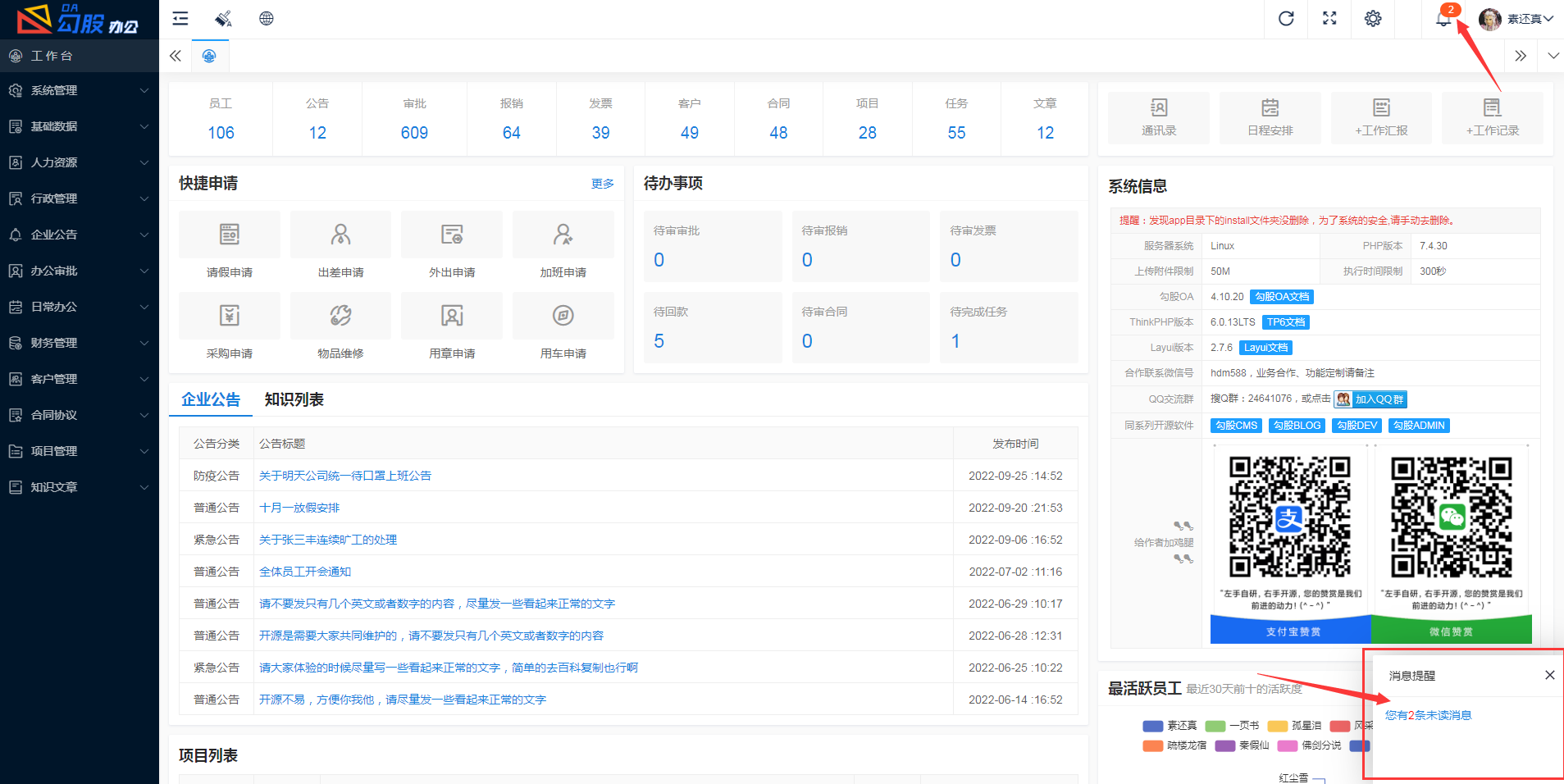Click the 勾股OA文档 button
Screen dimensions: 1564x784
(1282, 297)
